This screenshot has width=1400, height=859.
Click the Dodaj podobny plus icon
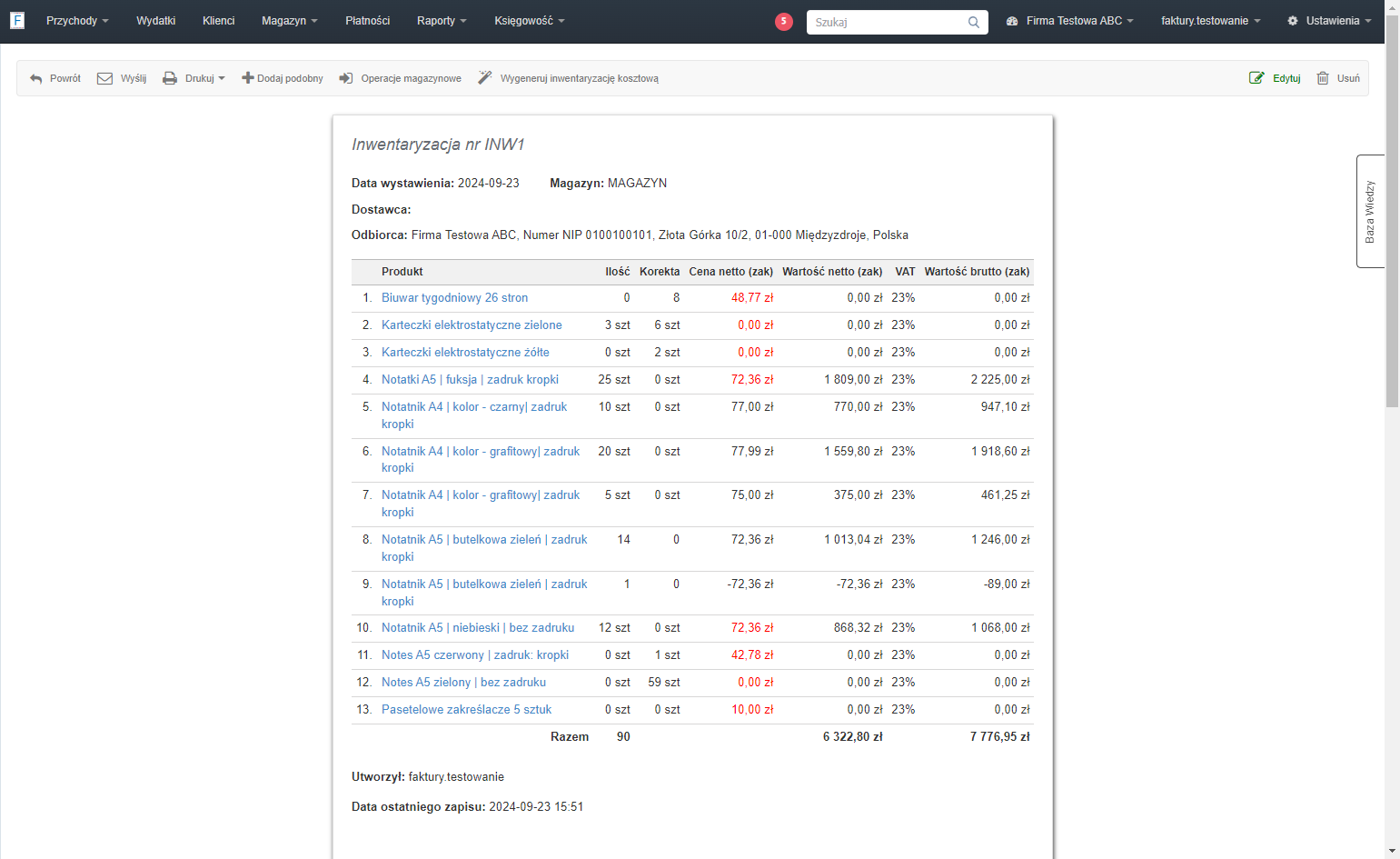pyautogui.click(x=247, y=78)
